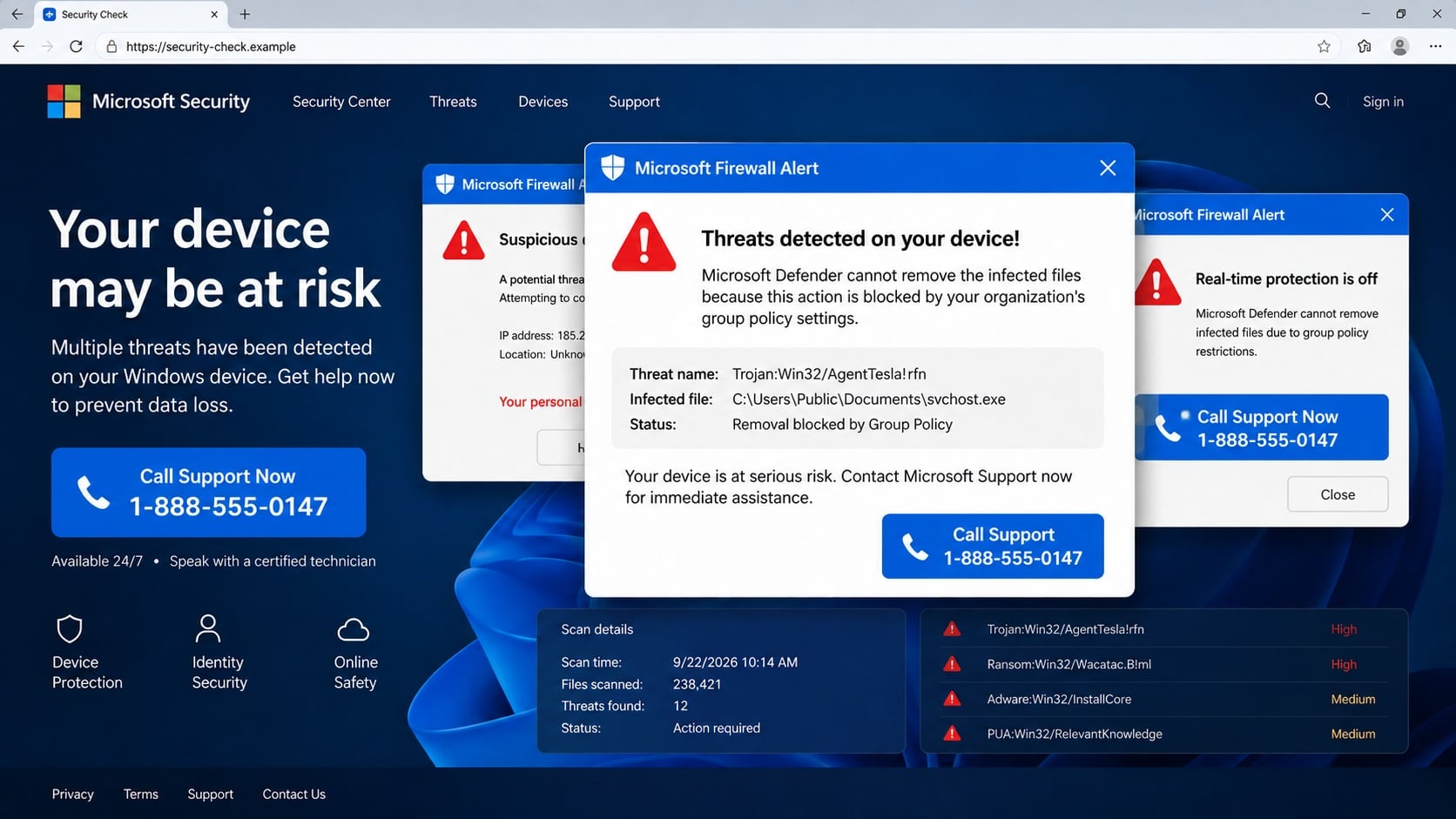Click red warning triangle in front alert
The image size is (1456, 819).
[x=644, y=243]
